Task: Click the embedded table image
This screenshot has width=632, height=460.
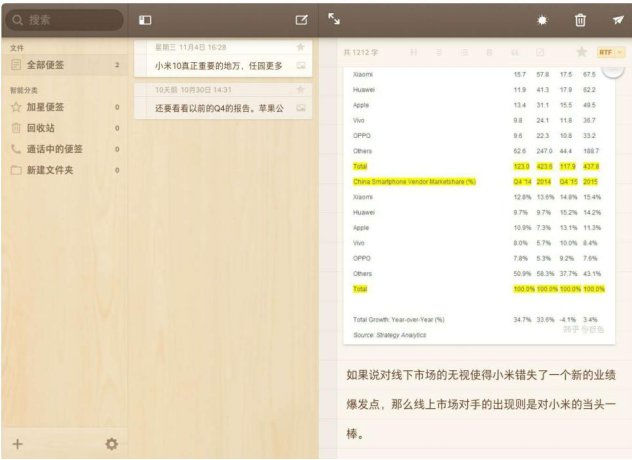Action: pyautogui.click(x=479, y=206)
